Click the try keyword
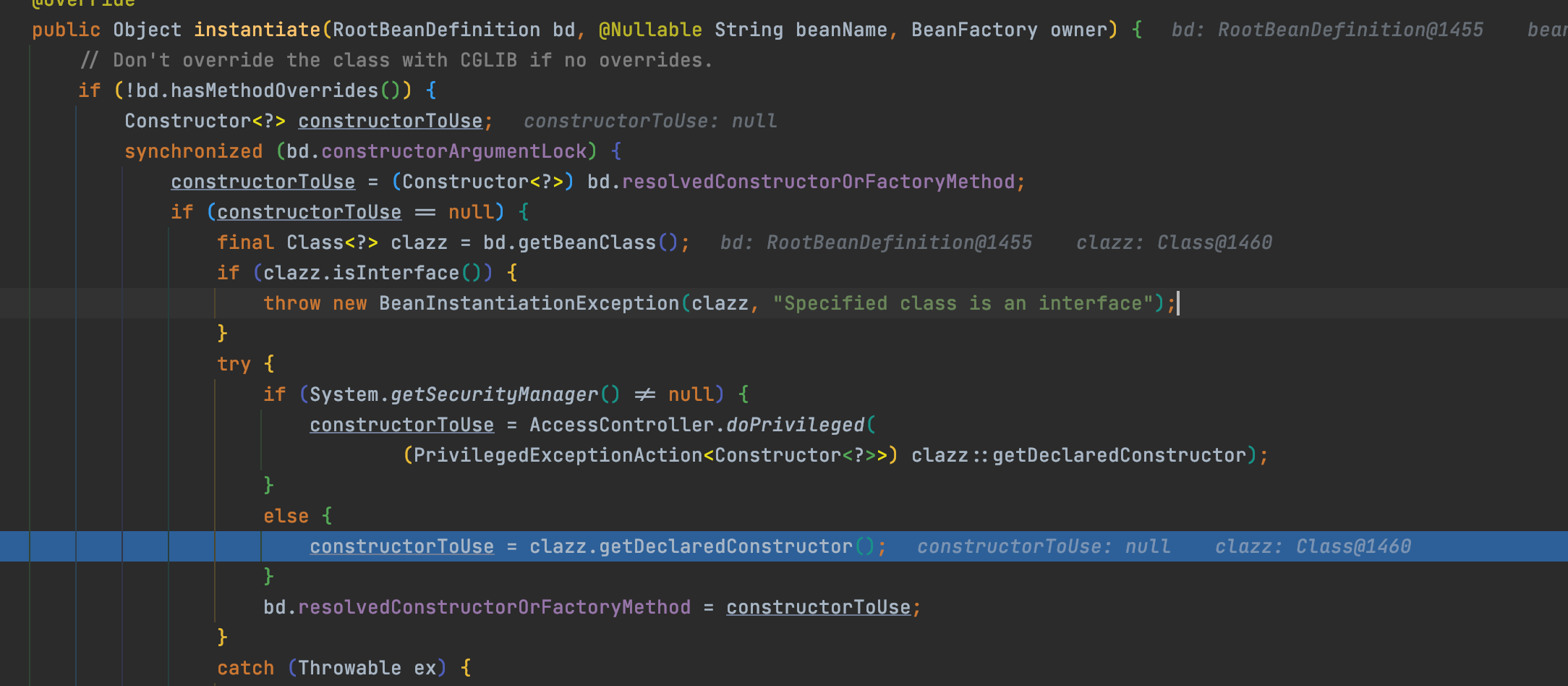Viewport: 1568px width, 686px height. pyautogui.click(x=234, y=364)
